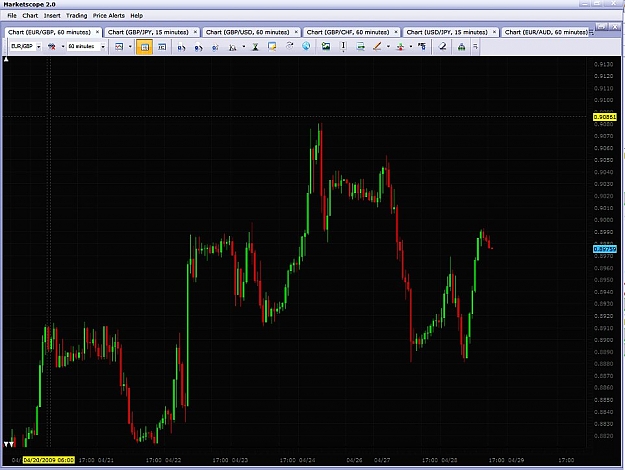Open dropdown arrow beside data source icon
The height and width of the screenshot is (470, 625).
click(x=63, y=47)
